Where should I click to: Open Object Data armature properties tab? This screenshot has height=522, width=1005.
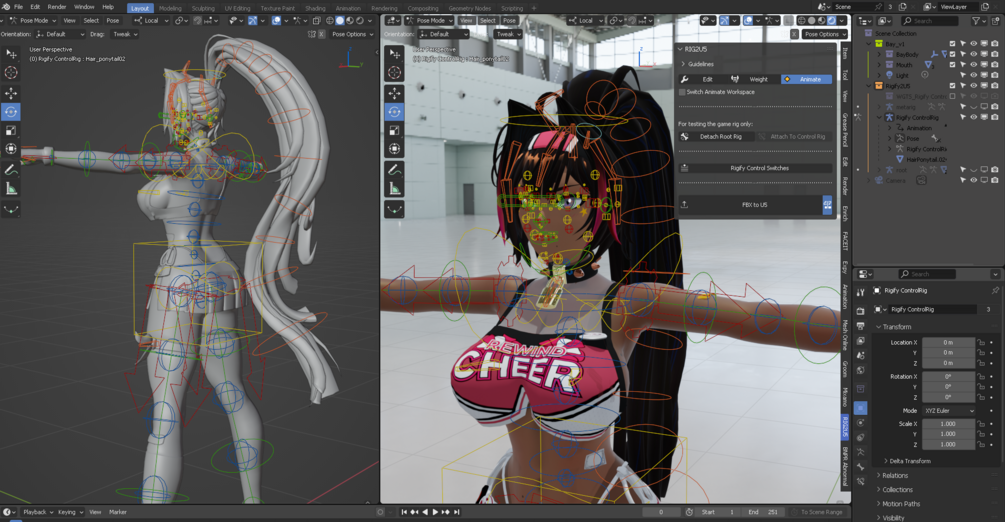click(861, 452)
